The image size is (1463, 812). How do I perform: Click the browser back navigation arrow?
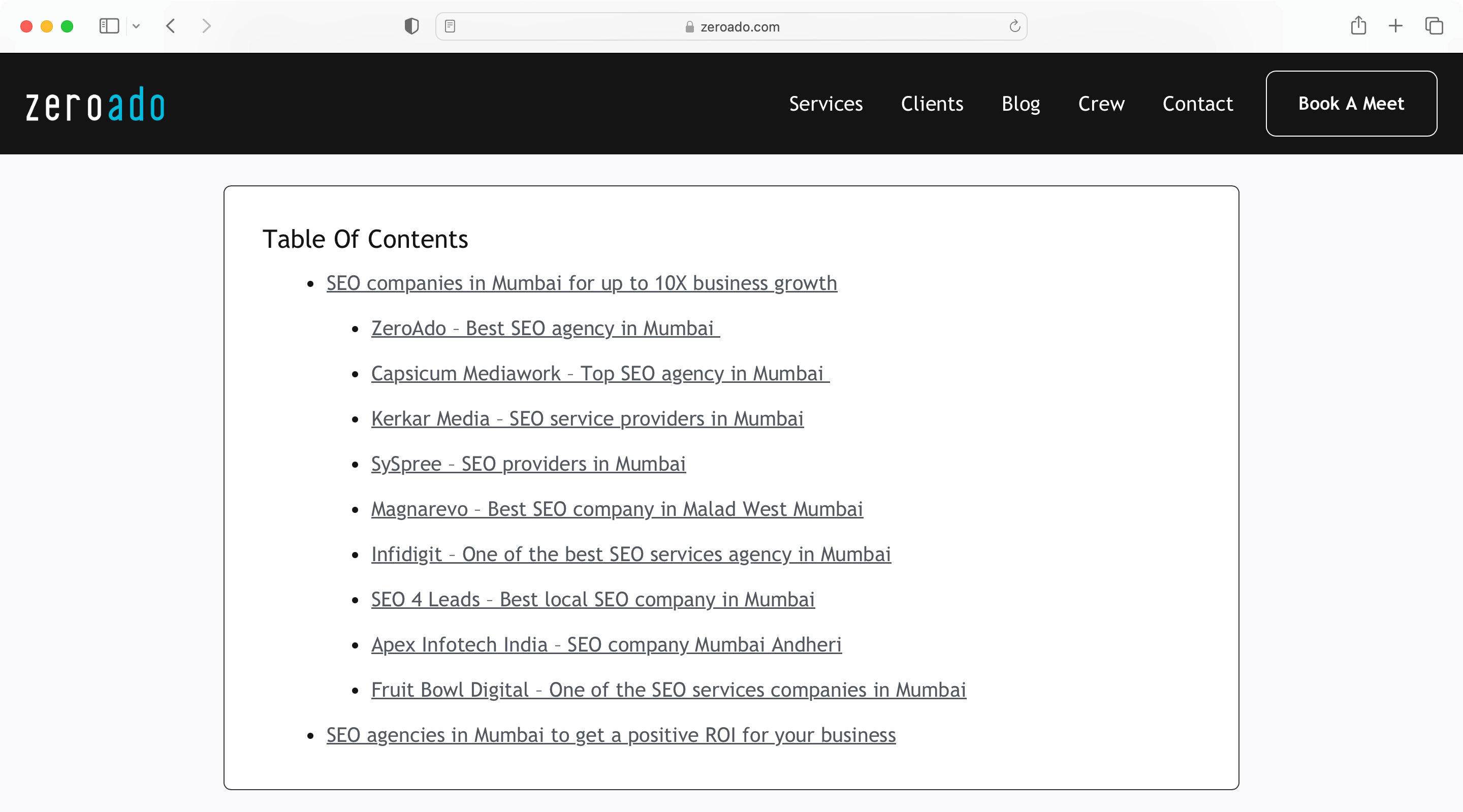click(x=170, y=26)
